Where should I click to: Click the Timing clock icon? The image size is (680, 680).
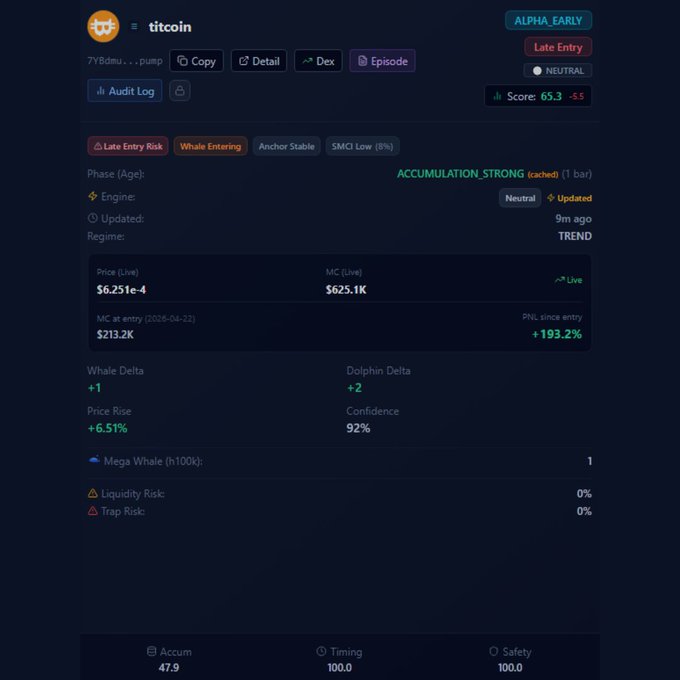321,651
